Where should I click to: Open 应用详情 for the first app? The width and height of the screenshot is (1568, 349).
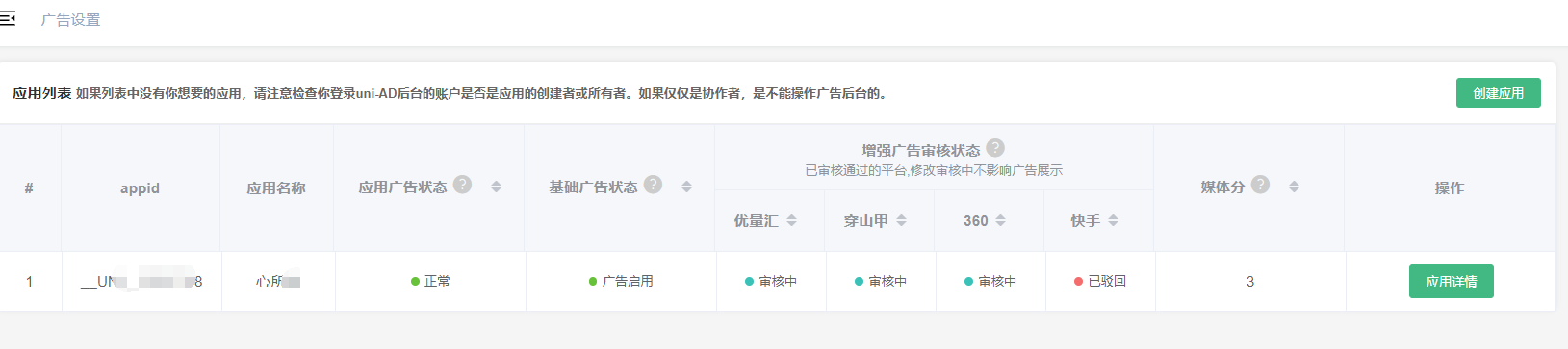[x=1451, y=282]
